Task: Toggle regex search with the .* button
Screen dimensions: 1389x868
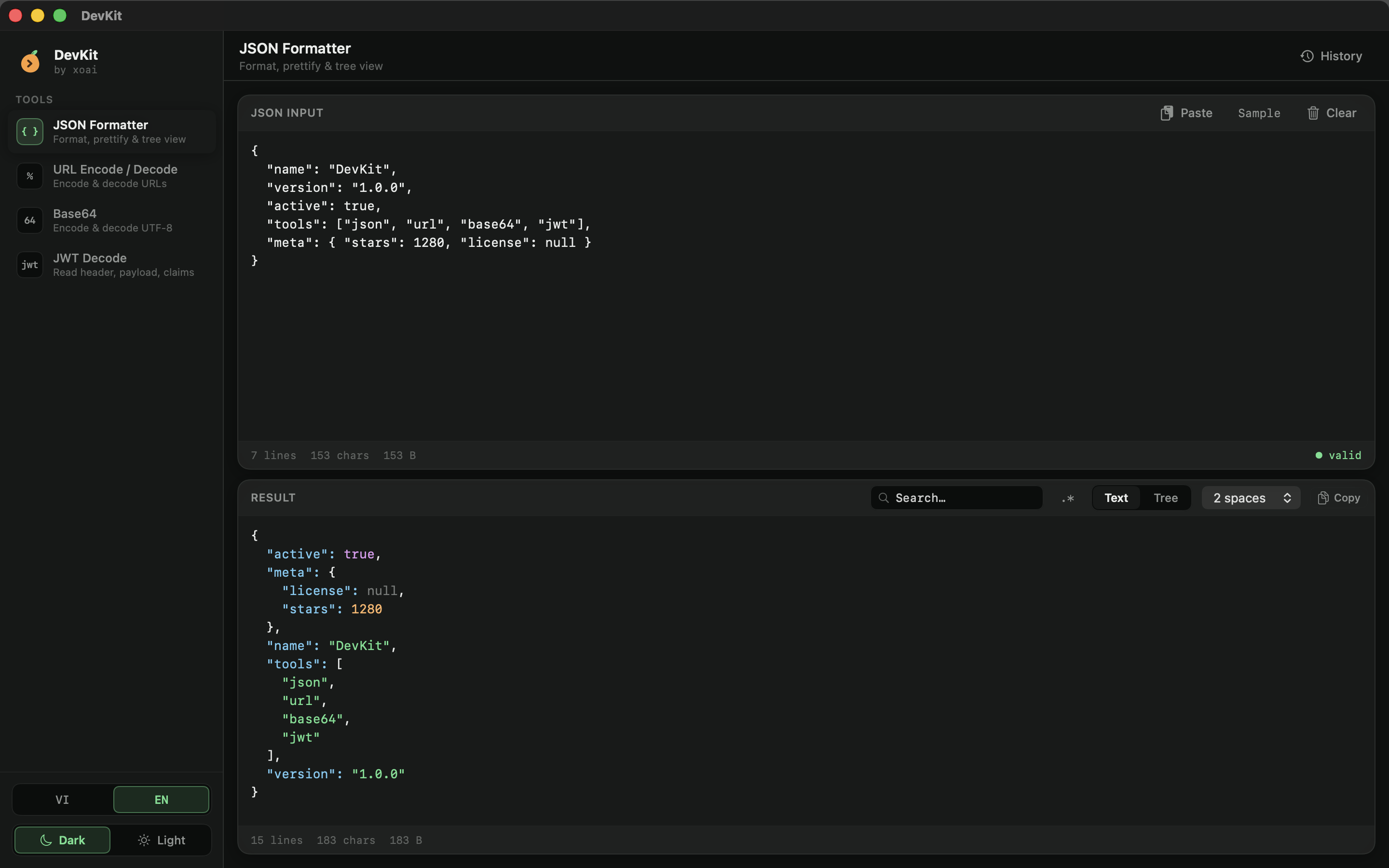Action: [x=1068, y=498]
